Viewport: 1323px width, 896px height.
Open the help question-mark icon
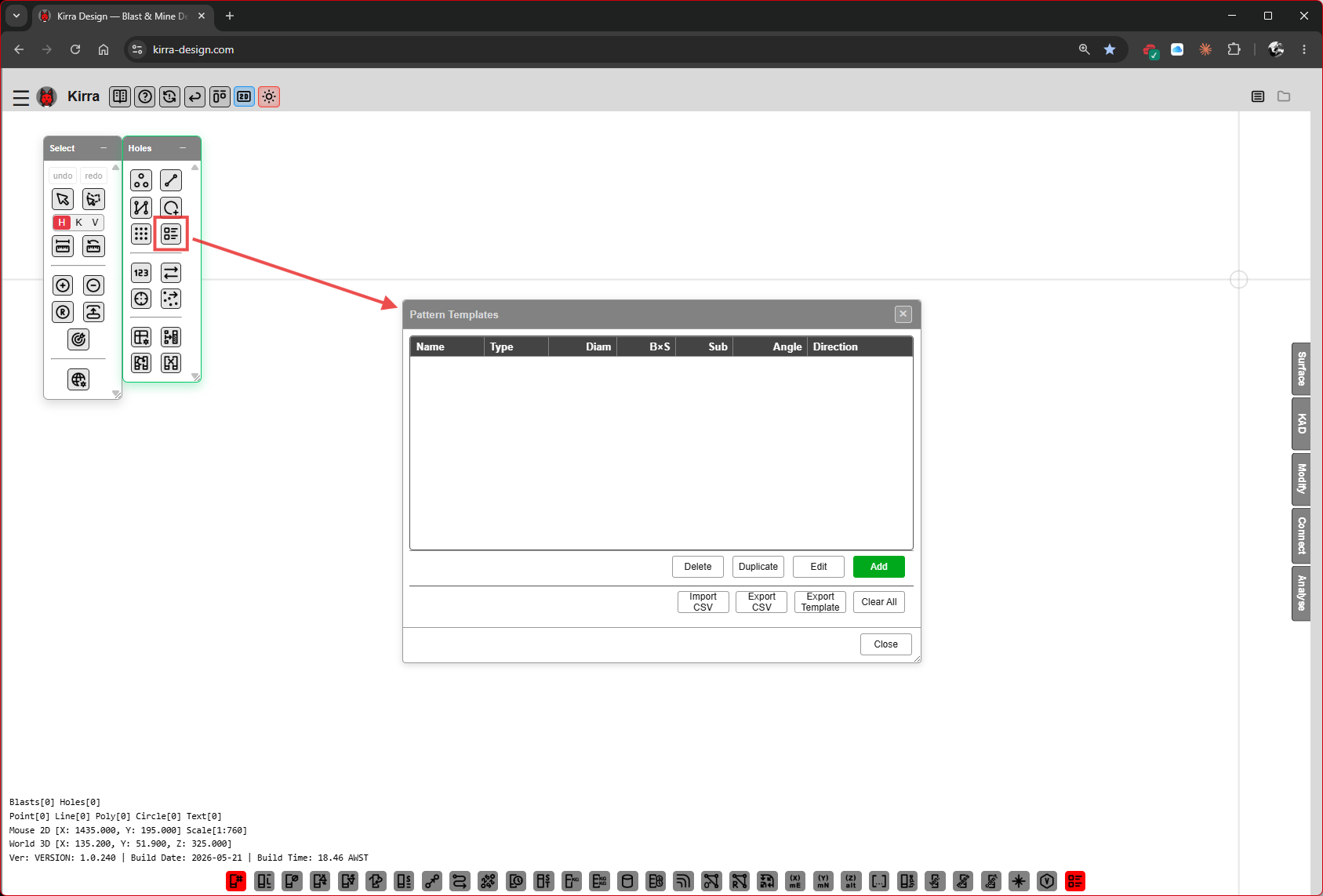pos(145,96)
